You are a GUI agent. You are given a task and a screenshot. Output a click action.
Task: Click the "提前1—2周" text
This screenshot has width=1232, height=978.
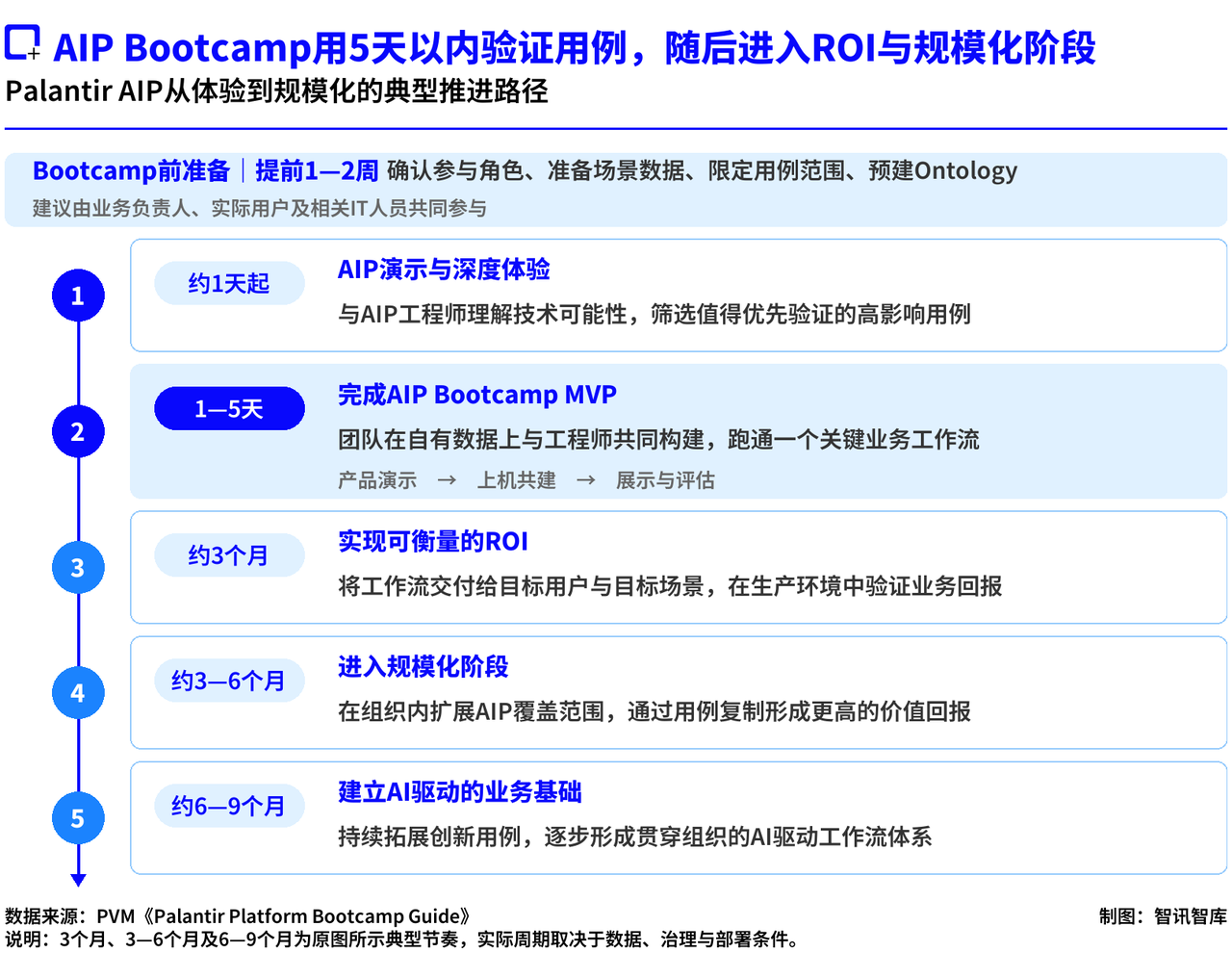[317, 170]
